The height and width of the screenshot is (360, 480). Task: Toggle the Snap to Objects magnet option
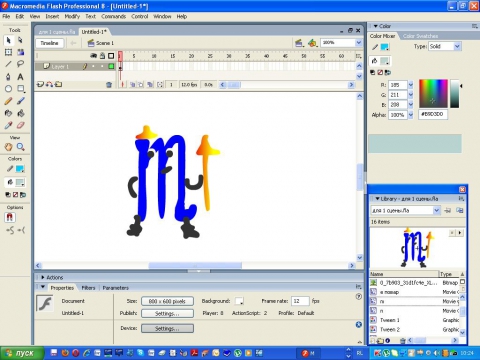pyautogui.click(x=9, y=217)
